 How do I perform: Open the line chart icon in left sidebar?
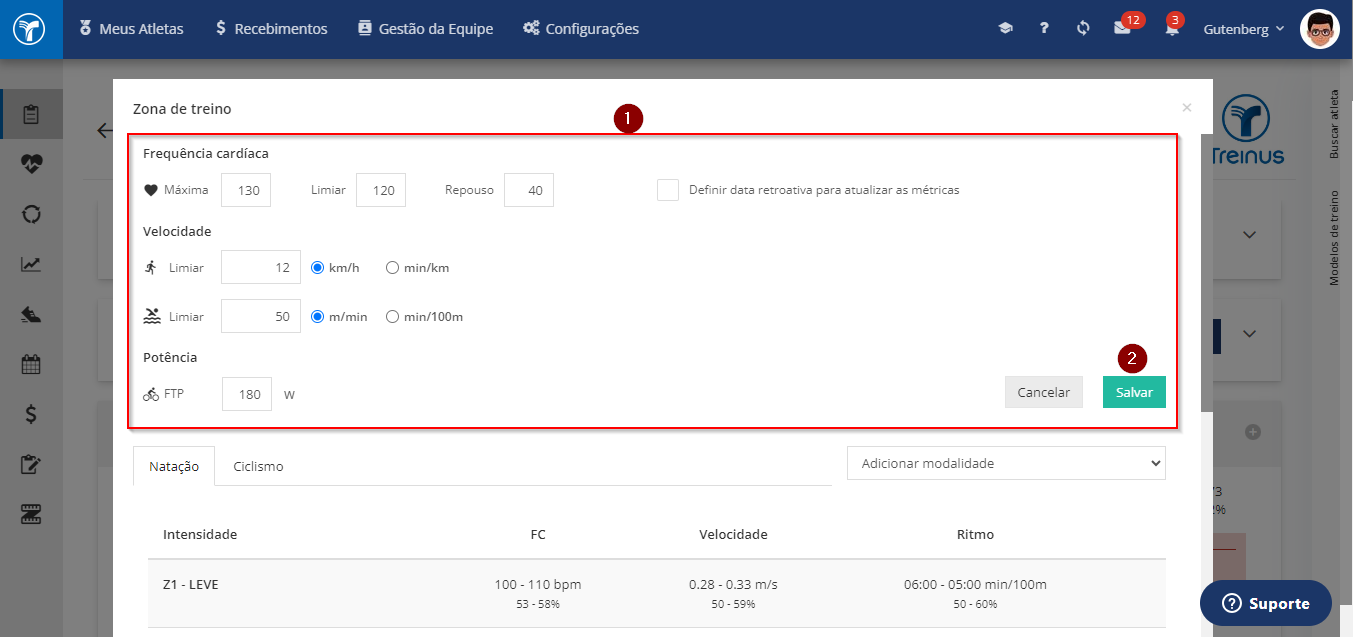click(31, 264)
